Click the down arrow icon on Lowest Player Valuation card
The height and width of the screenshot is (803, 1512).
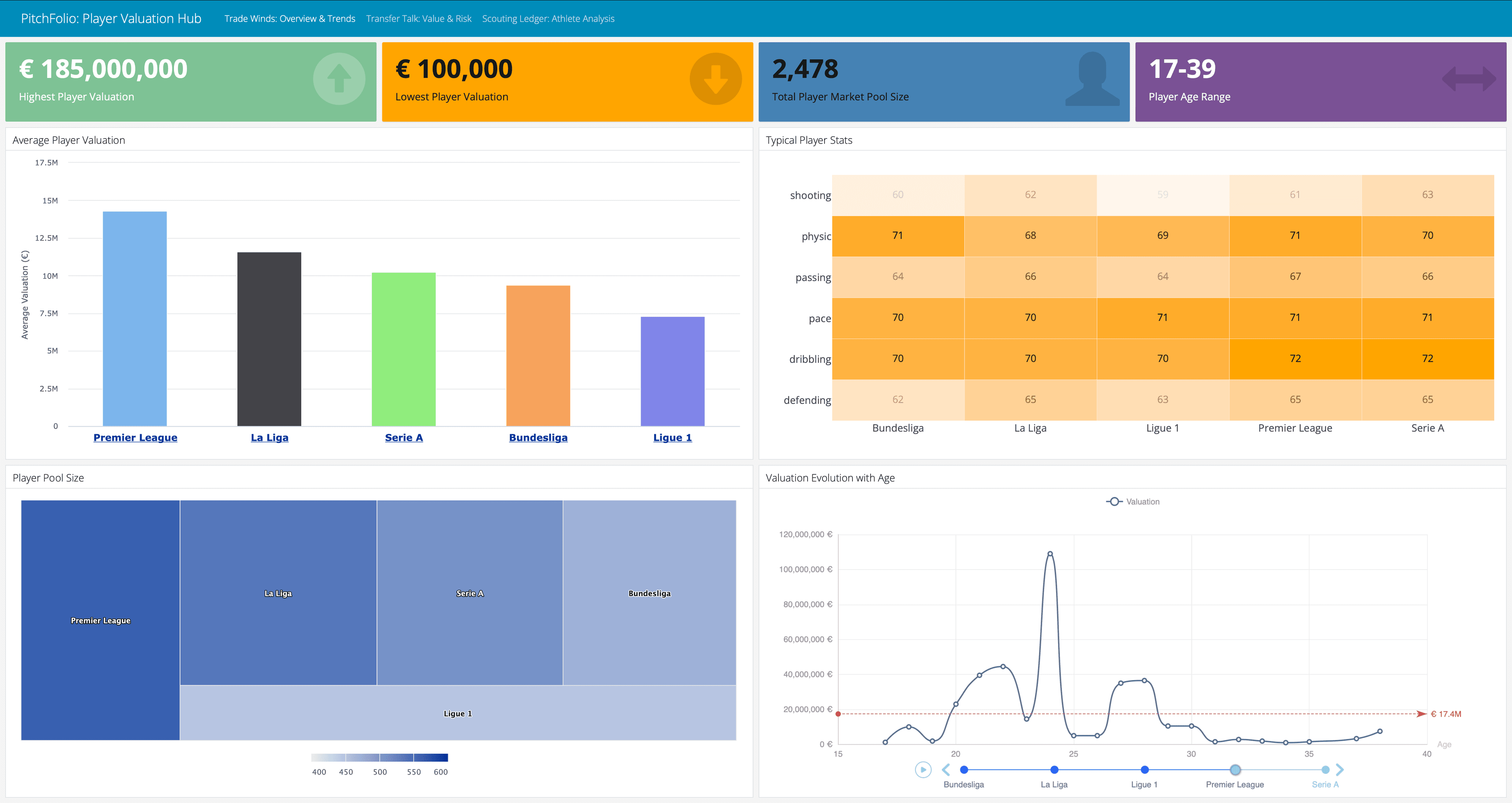(x=715, y=79)
